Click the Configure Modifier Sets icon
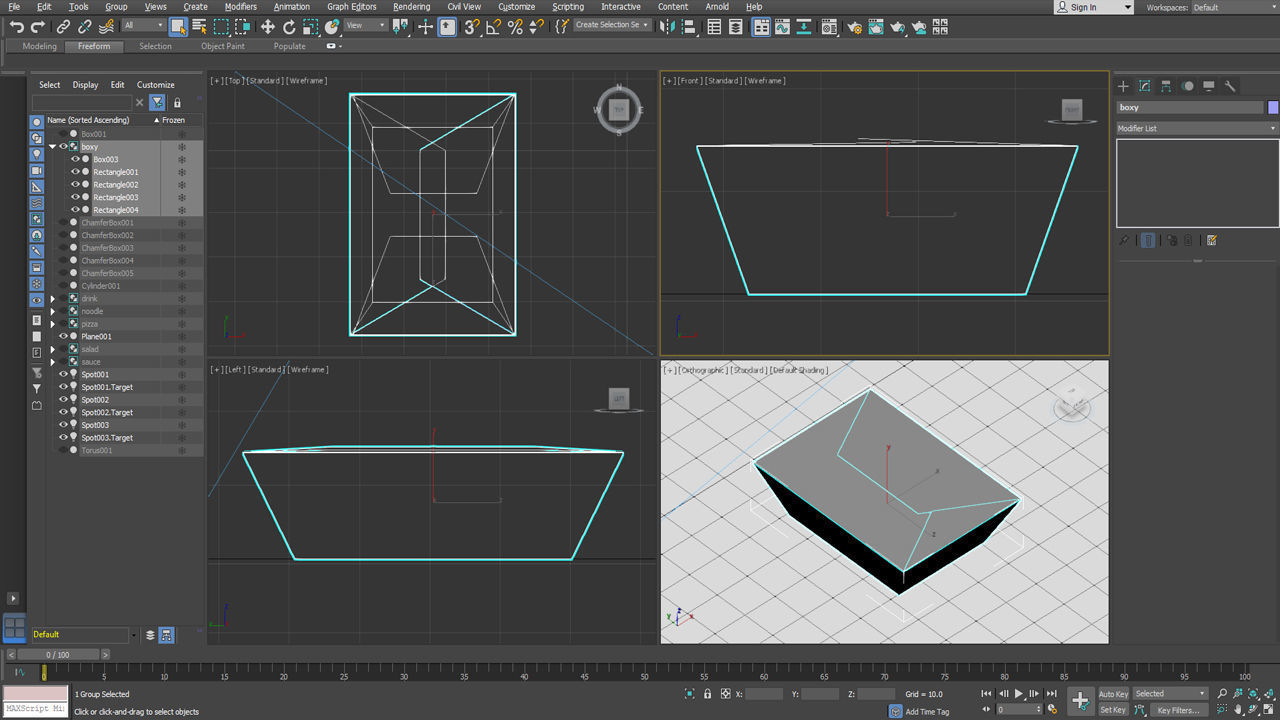 pos(1211,240)
